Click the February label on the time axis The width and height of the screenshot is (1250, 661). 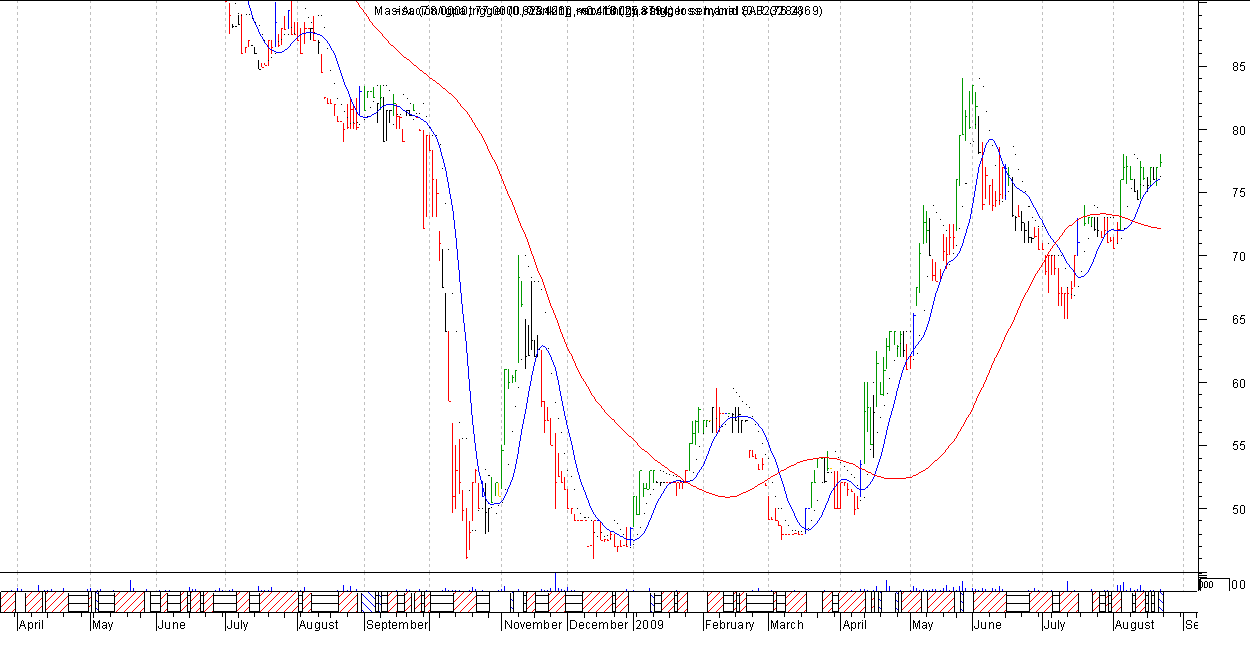729,625
